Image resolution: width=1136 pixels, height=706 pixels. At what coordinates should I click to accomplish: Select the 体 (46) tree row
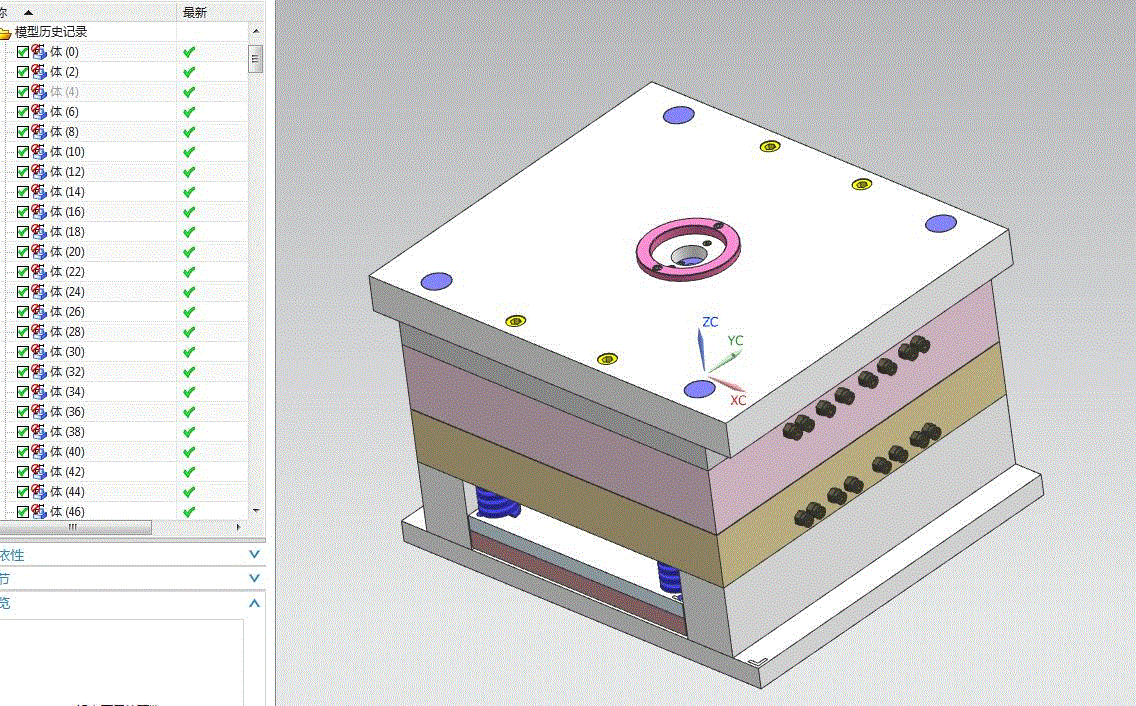click(x=67, y=512)
